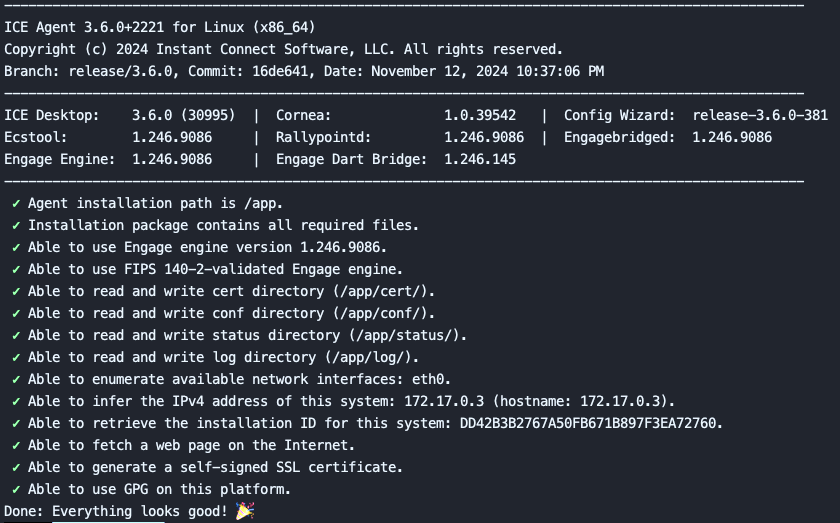Screen dimensions: 840x523
Task: Click "Installation package contains all required files" line
Action: [223, 225]
